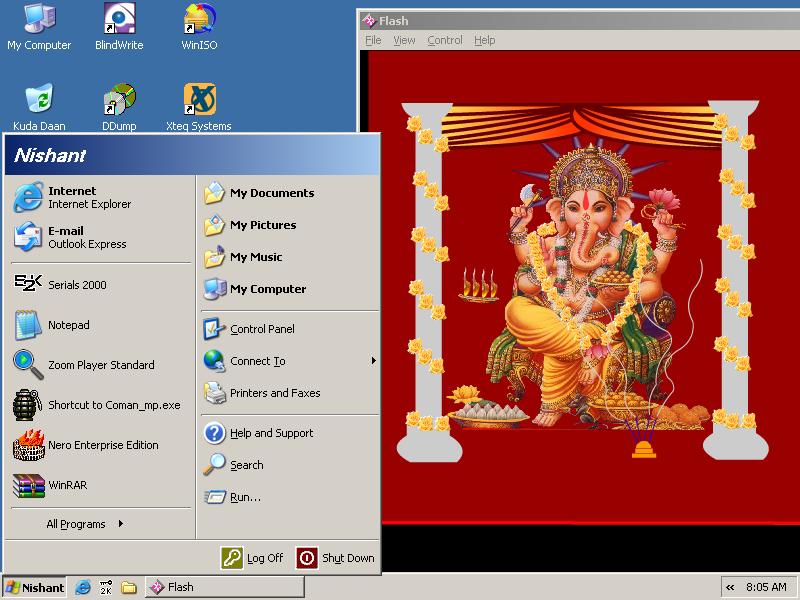The width and height of the screenshot is (800, 600).
Task: Click My Computer icon in Start menu
Action: pyautogui.click(x=214, y=289)
